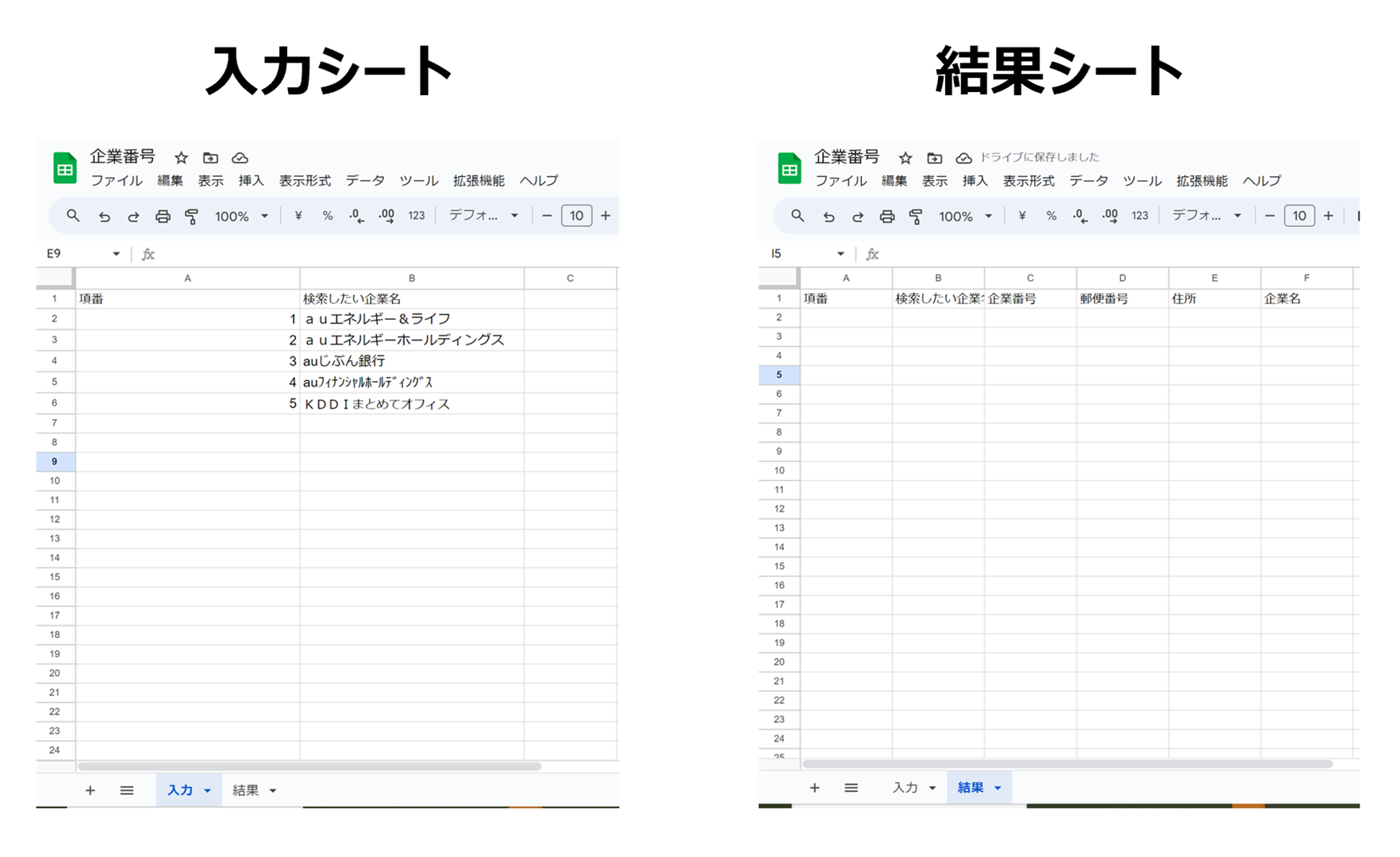Click paint format in the 結果シート toolbar
The height and width of the screenshot is (857, 1400).
pyautogui.click(x=916, y=216)
